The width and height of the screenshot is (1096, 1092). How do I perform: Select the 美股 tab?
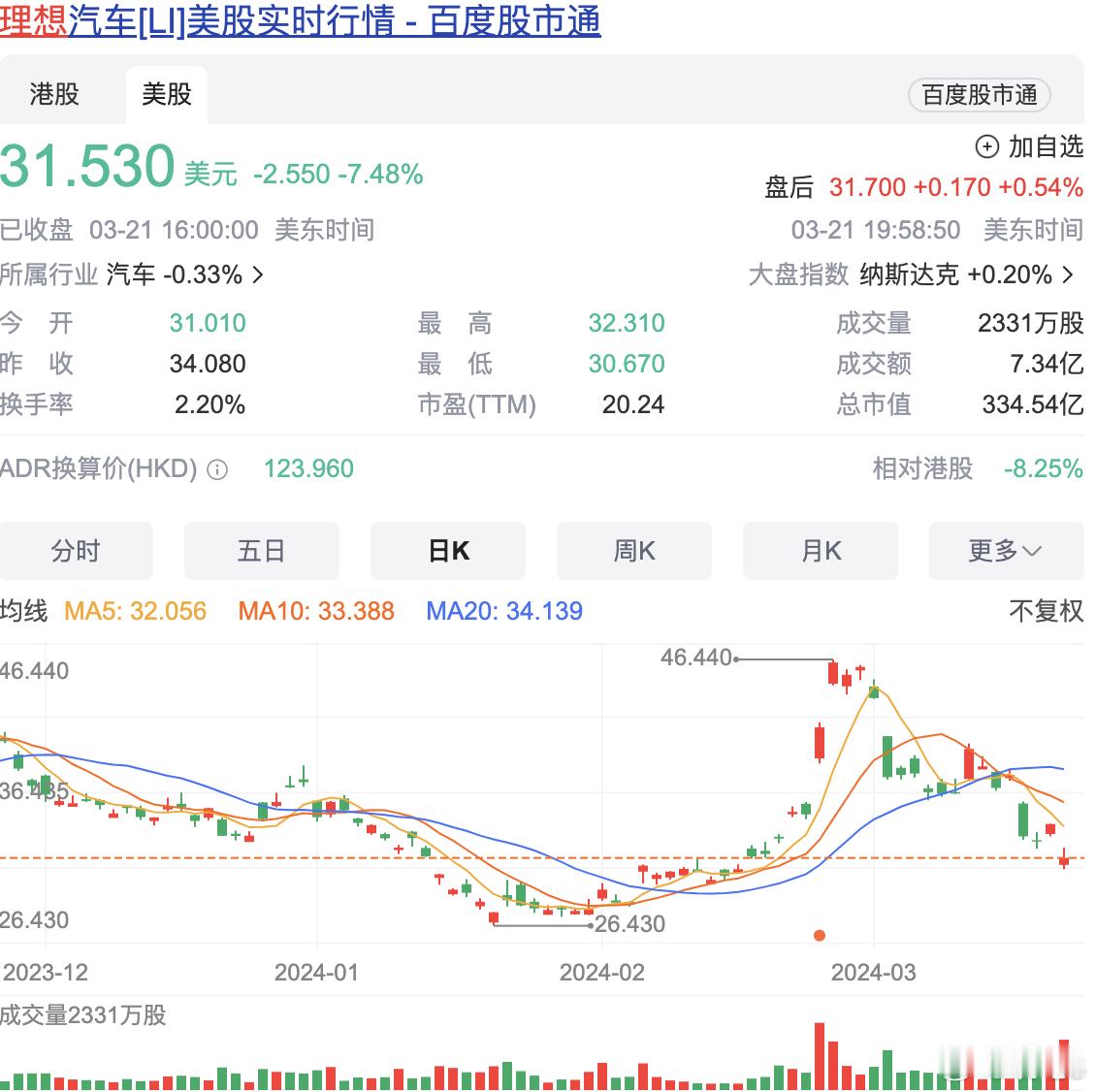pos(167,94)
